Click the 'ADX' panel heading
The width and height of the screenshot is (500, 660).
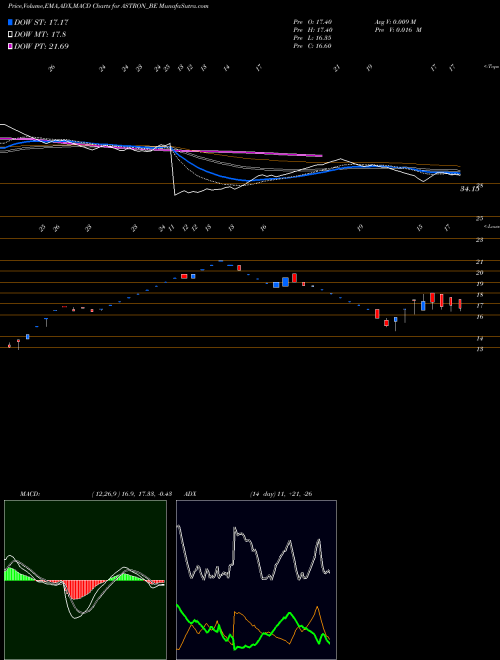point(190,494)
